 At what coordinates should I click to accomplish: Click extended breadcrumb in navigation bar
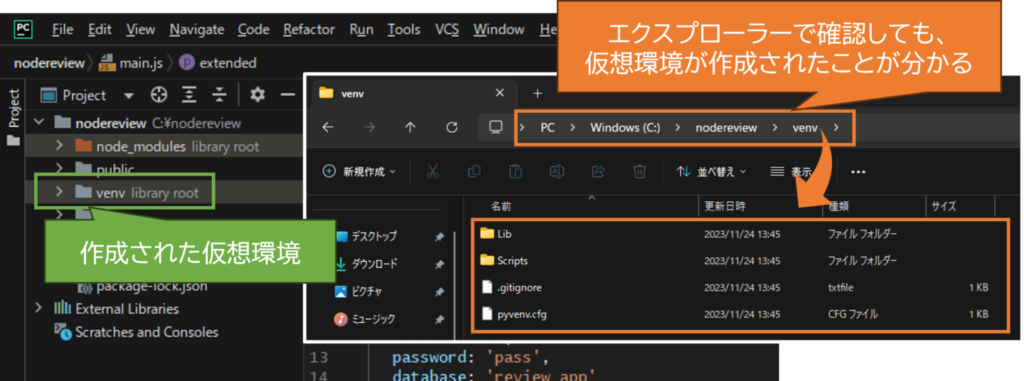tap(217, 63)
